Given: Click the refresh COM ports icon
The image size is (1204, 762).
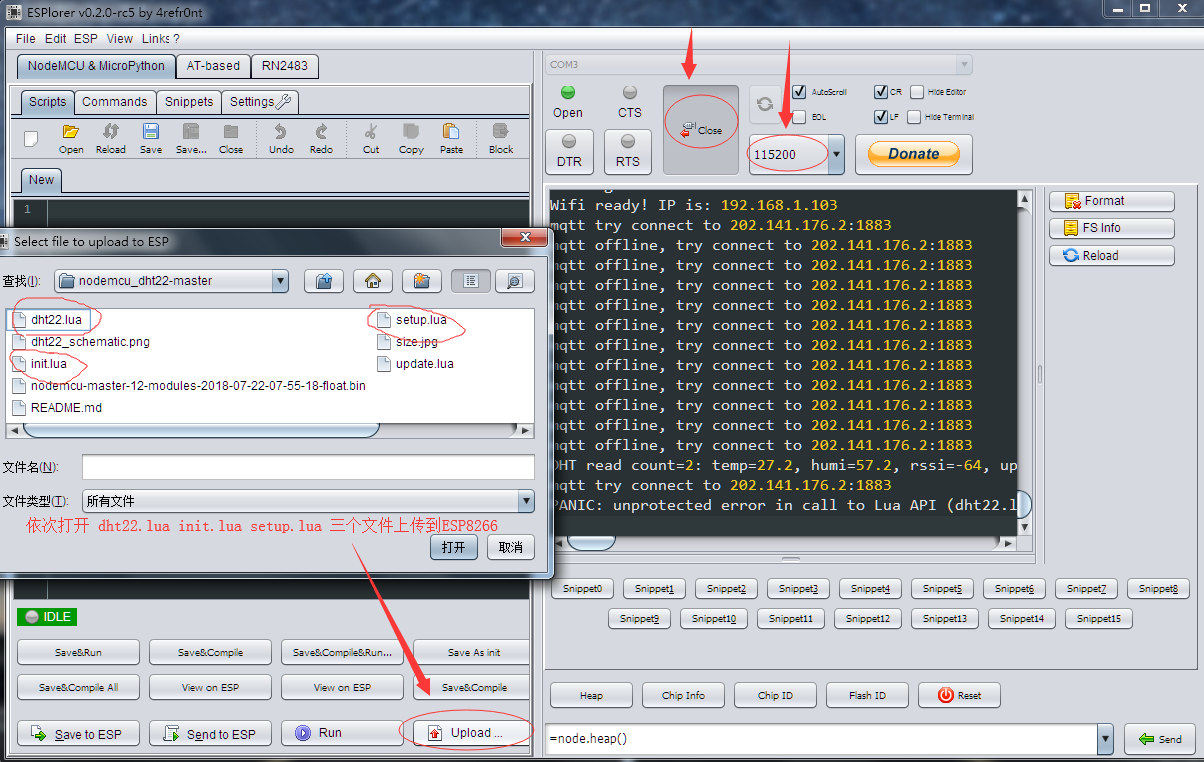Looking at the screenshot, I should click(x=765, y=104).
